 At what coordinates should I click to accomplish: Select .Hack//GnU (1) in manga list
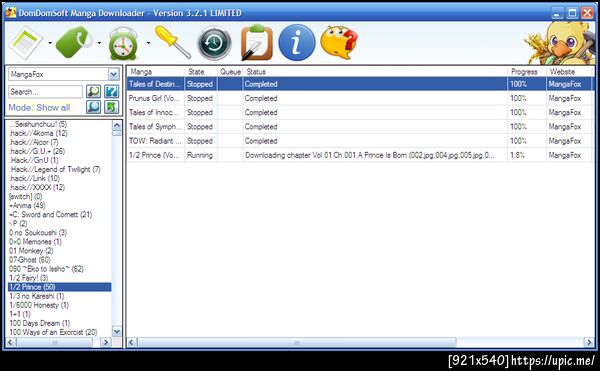click(34, 160)
